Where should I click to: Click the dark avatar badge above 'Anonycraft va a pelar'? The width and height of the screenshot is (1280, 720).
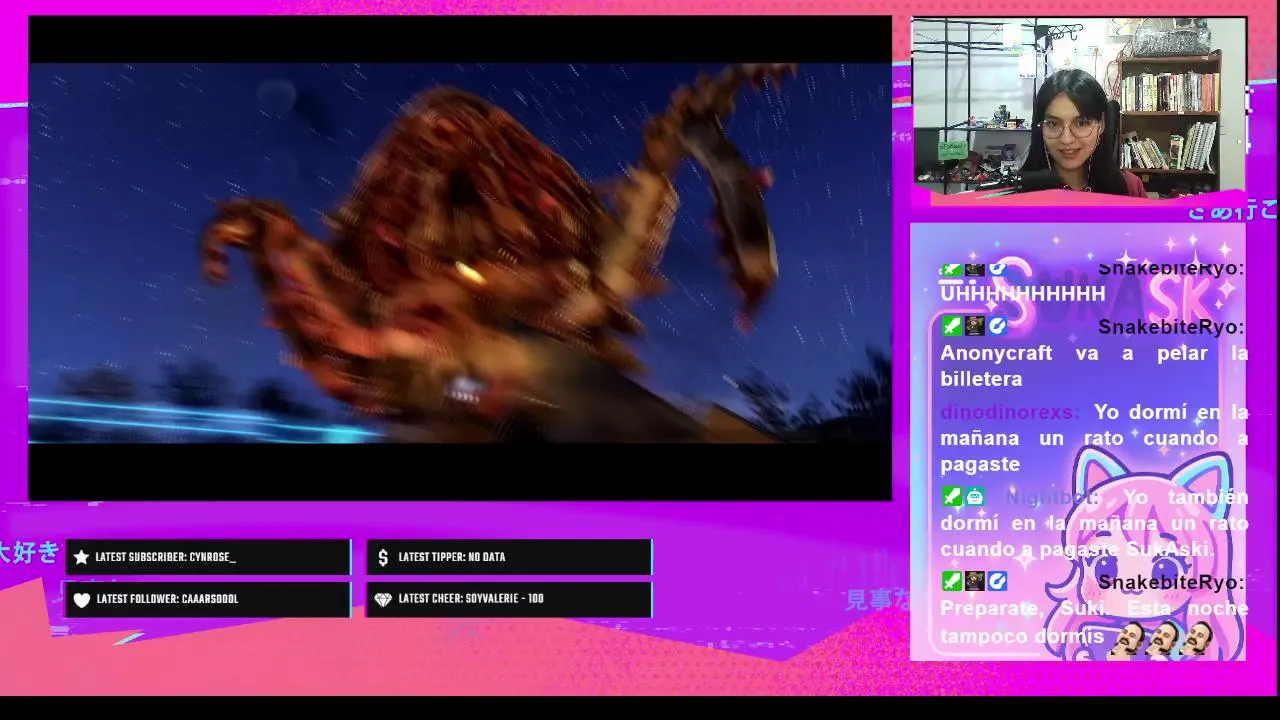(975, 326)
